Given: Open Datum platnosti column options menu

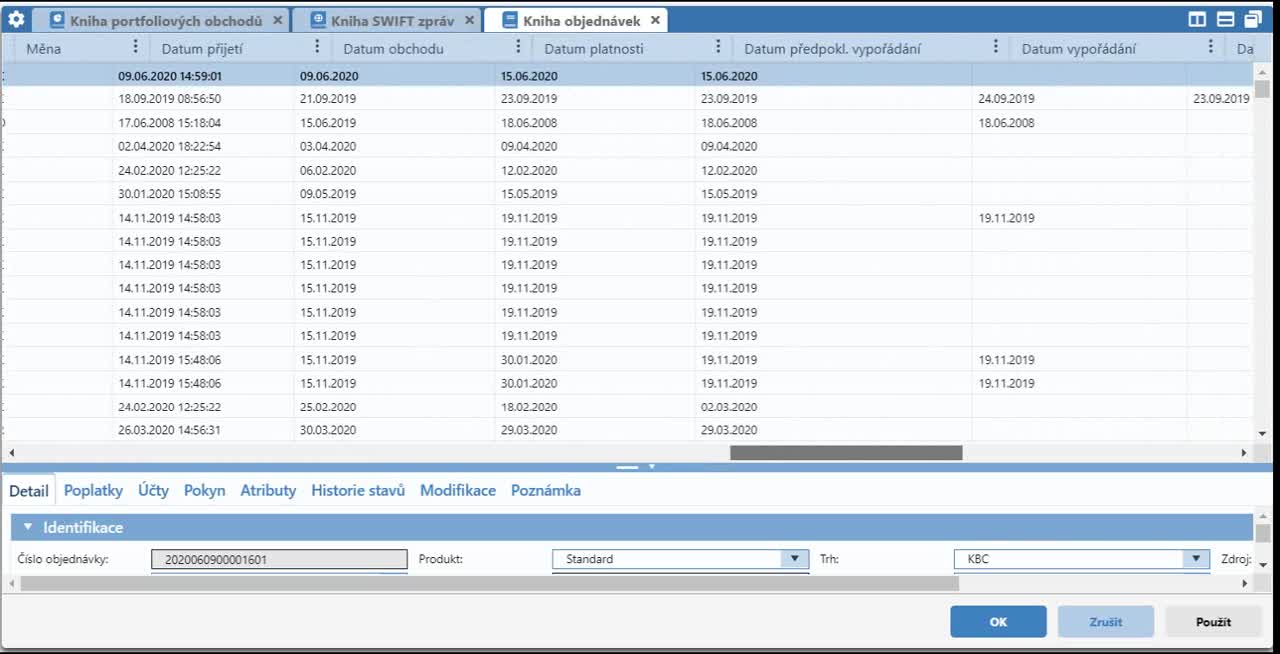Looking at the screenshot, I should click(718, 47).
